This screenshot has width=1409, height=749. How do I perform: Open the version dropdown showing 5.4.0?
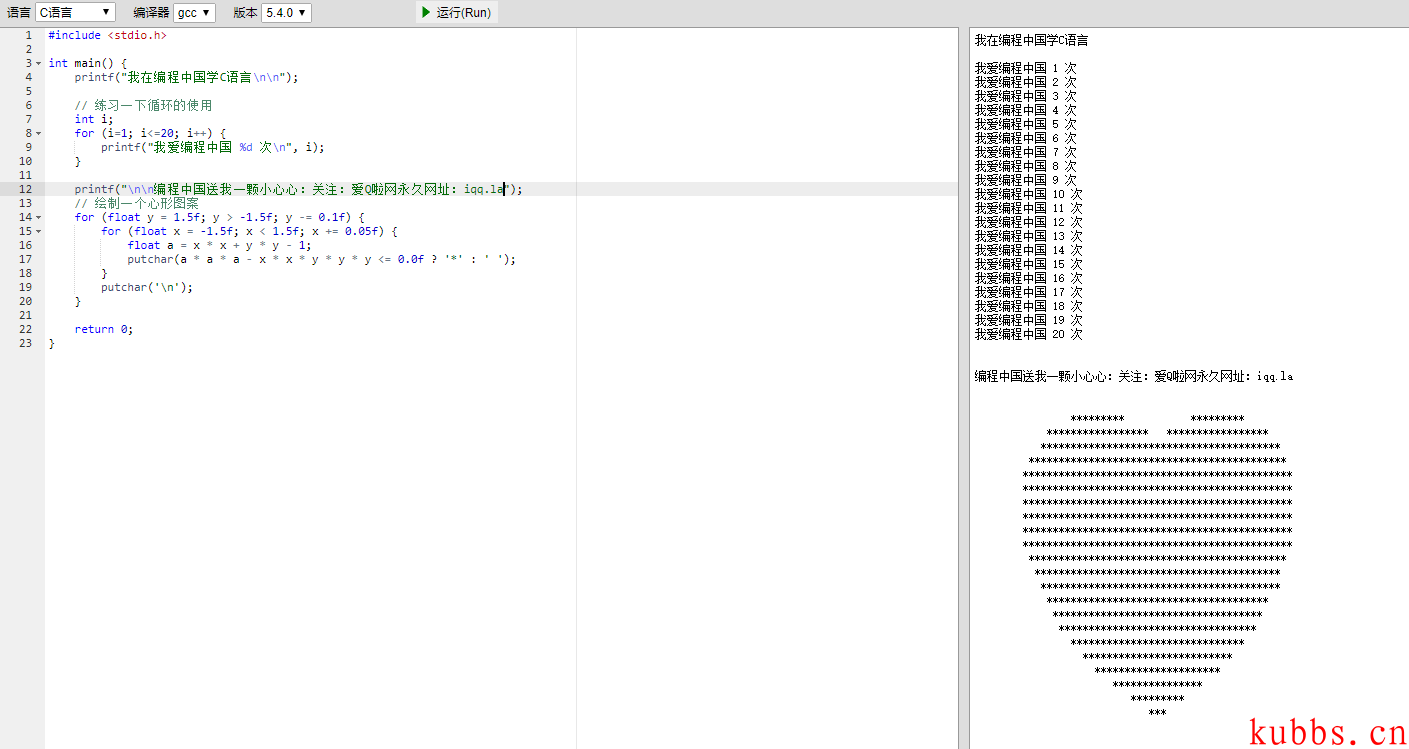(x=286, y=13)
